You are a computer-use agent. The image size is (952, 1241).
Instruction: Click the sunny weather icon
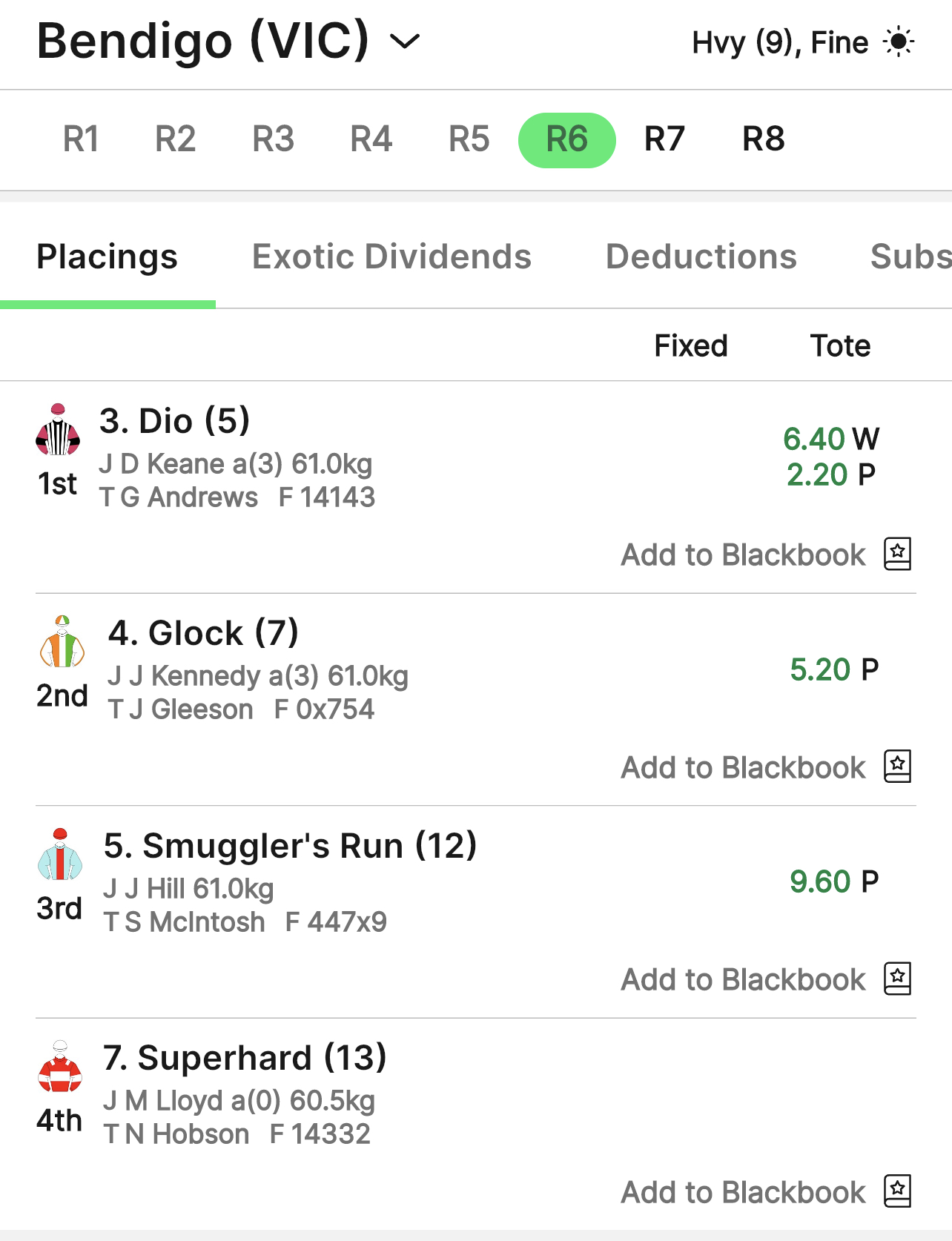click(899, 42)
